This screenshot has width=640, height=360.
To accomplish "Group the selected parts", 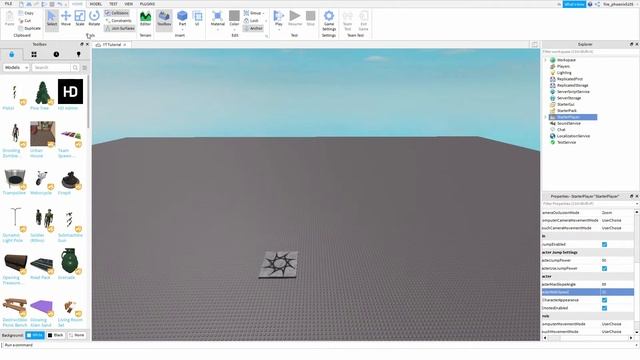I will [x=254, y=13].
